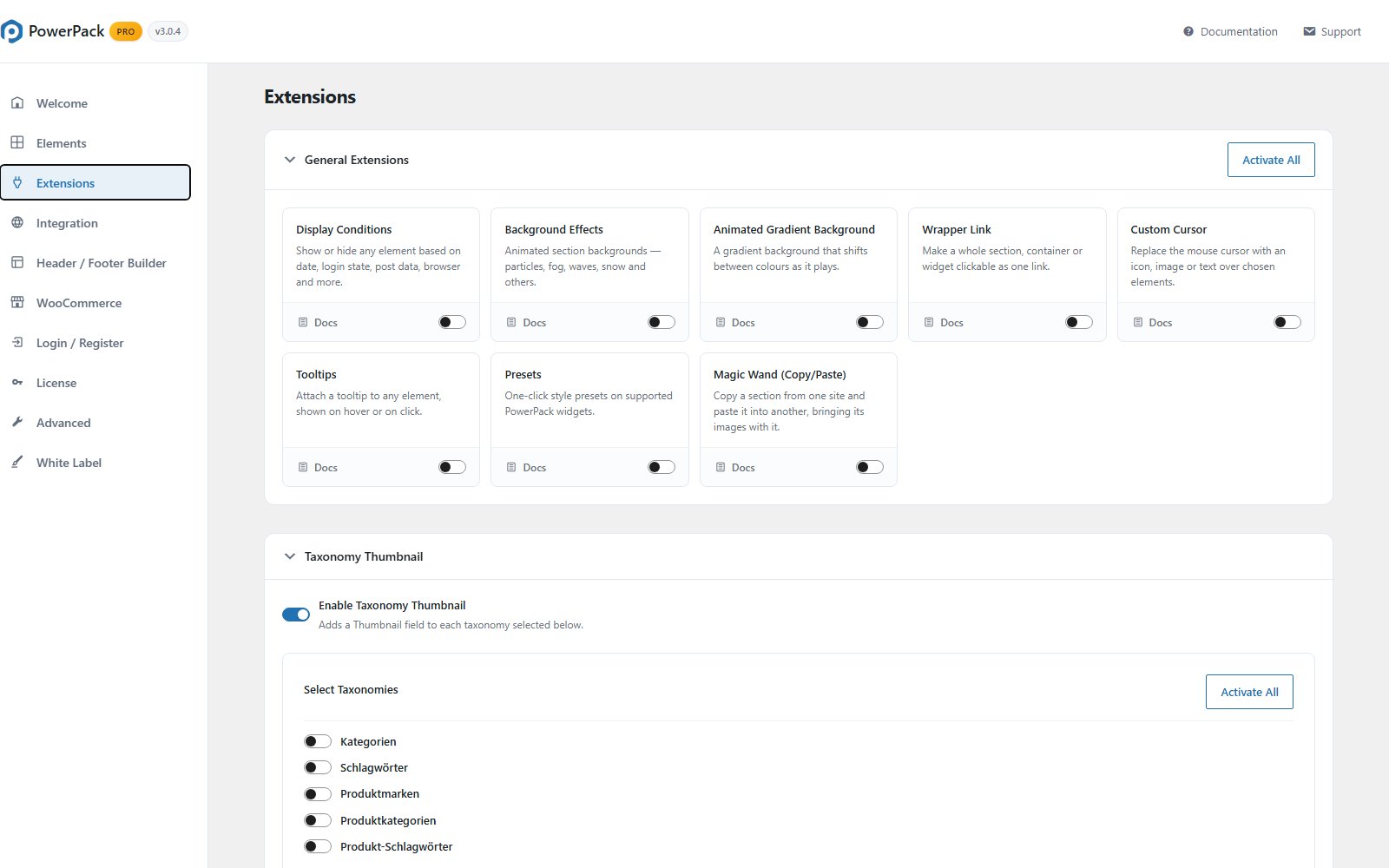Enable the Presets extension toggle
The image size is (1389, 868).
[662, 467]
